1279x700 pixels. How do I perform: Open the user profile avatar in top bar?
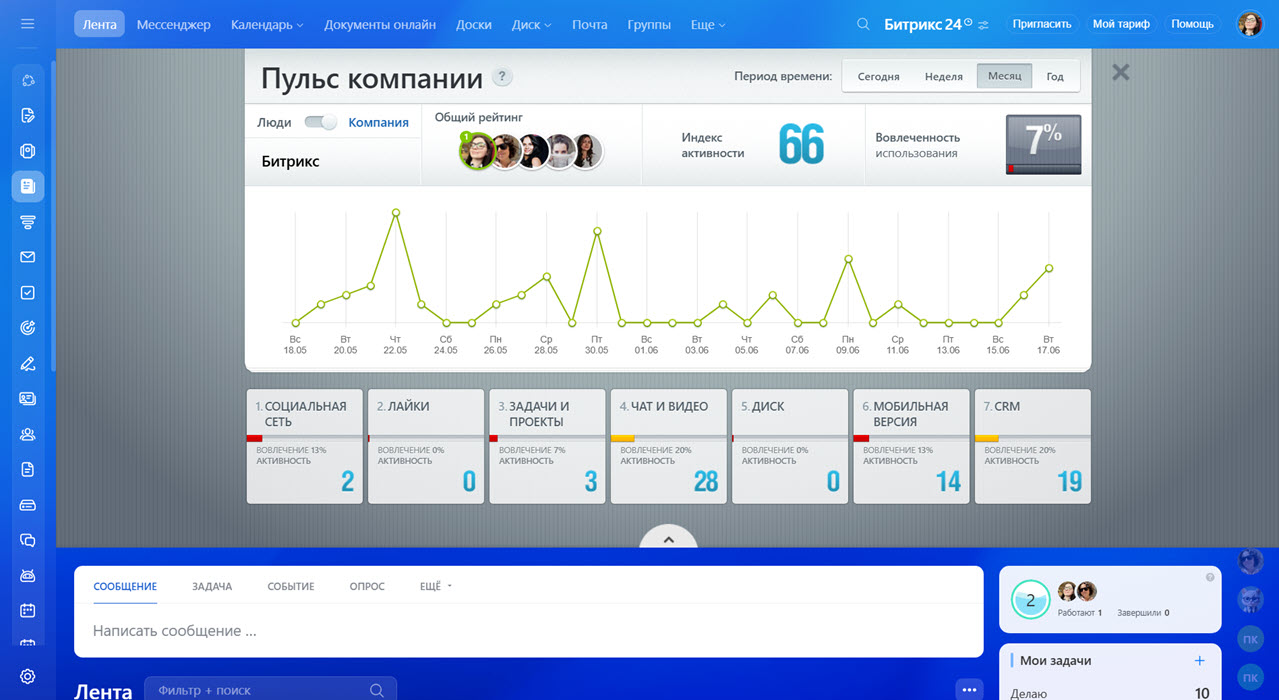click(x=1250, y=24)
